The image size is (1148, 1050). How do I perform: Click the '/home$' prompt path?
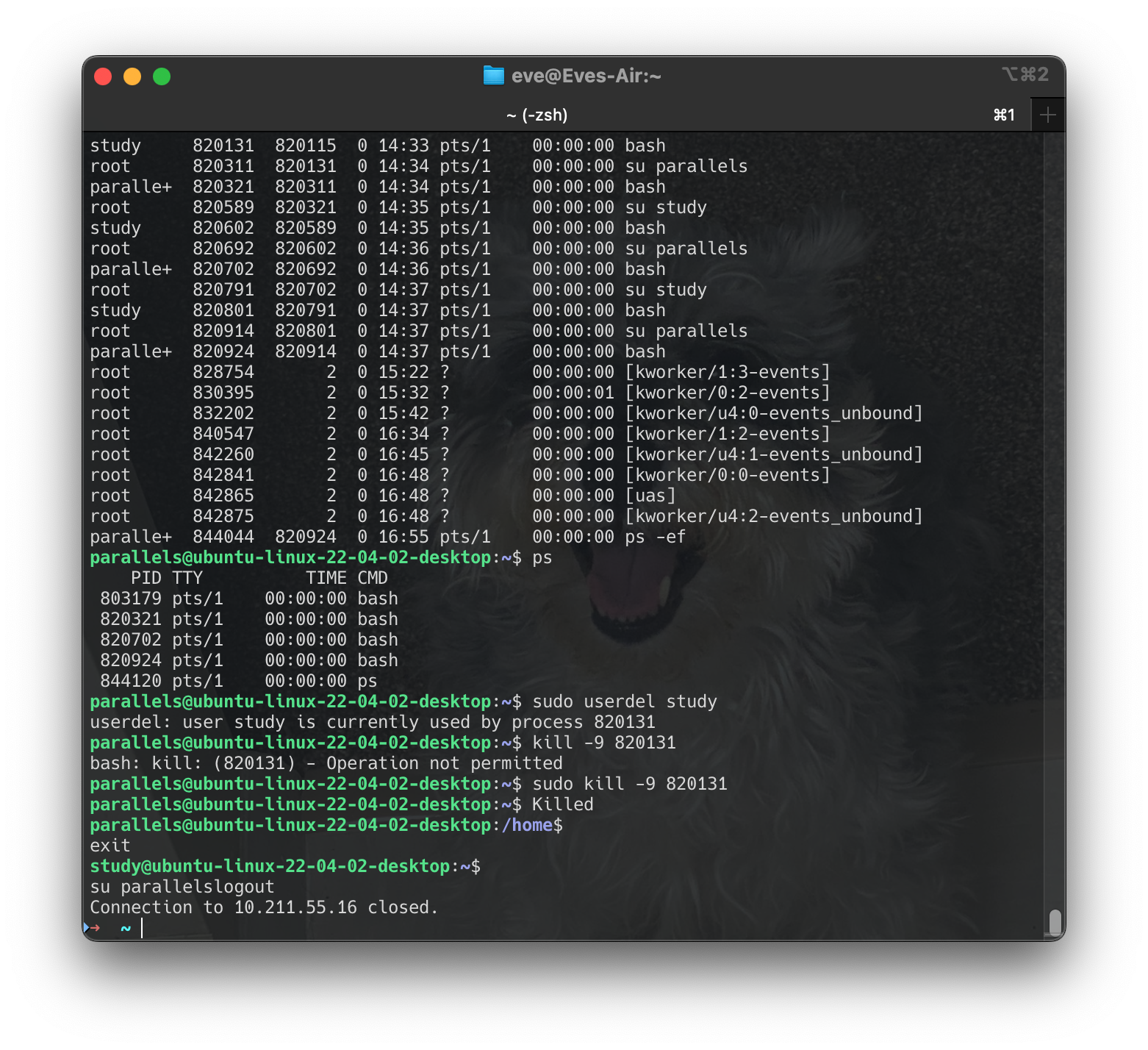[532, 825]
